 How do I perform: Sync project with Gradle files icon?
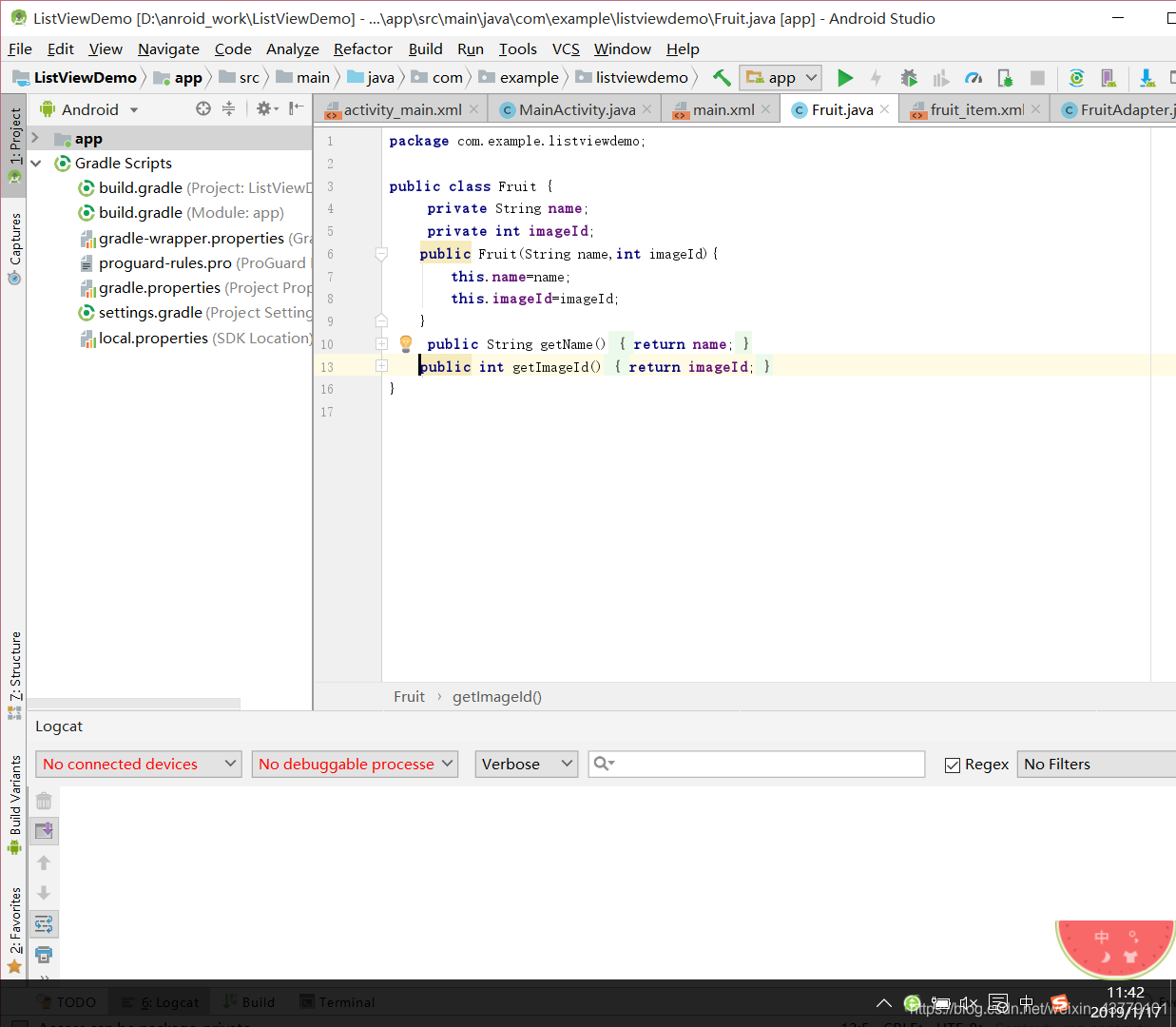[x=1076, y=78]
